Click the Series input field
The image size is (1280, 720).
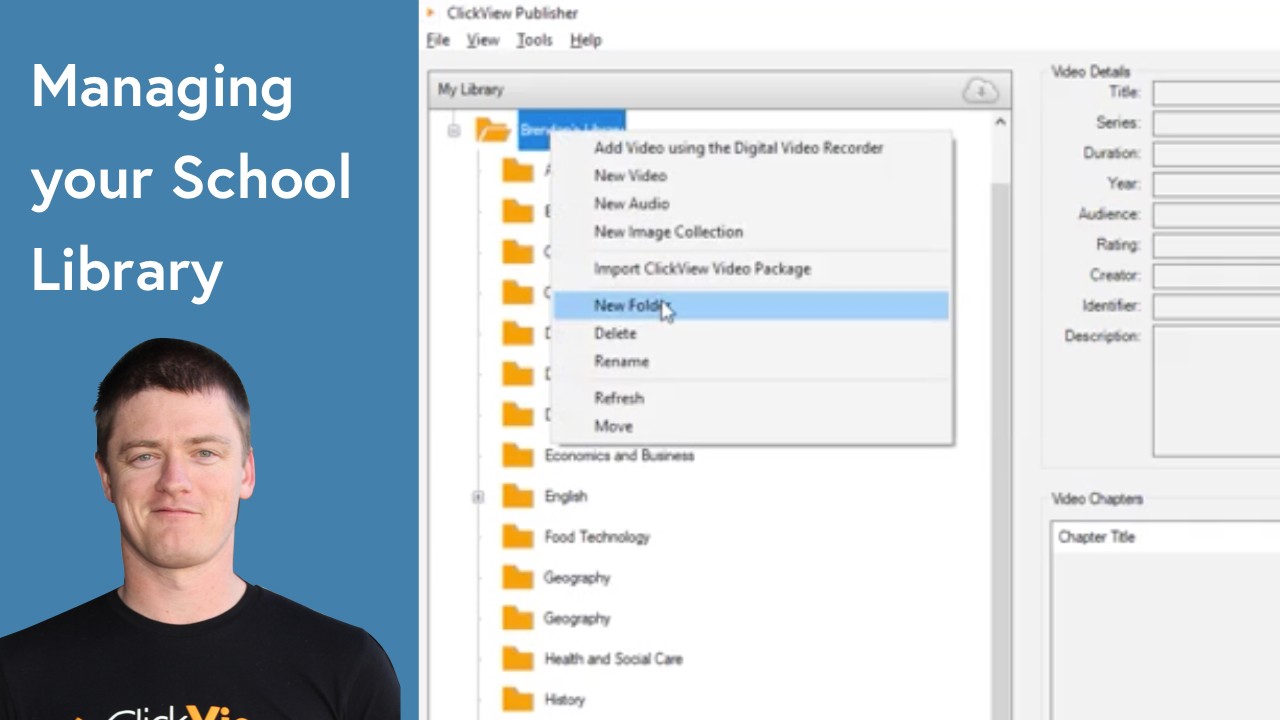click(x=1216, y=124)
